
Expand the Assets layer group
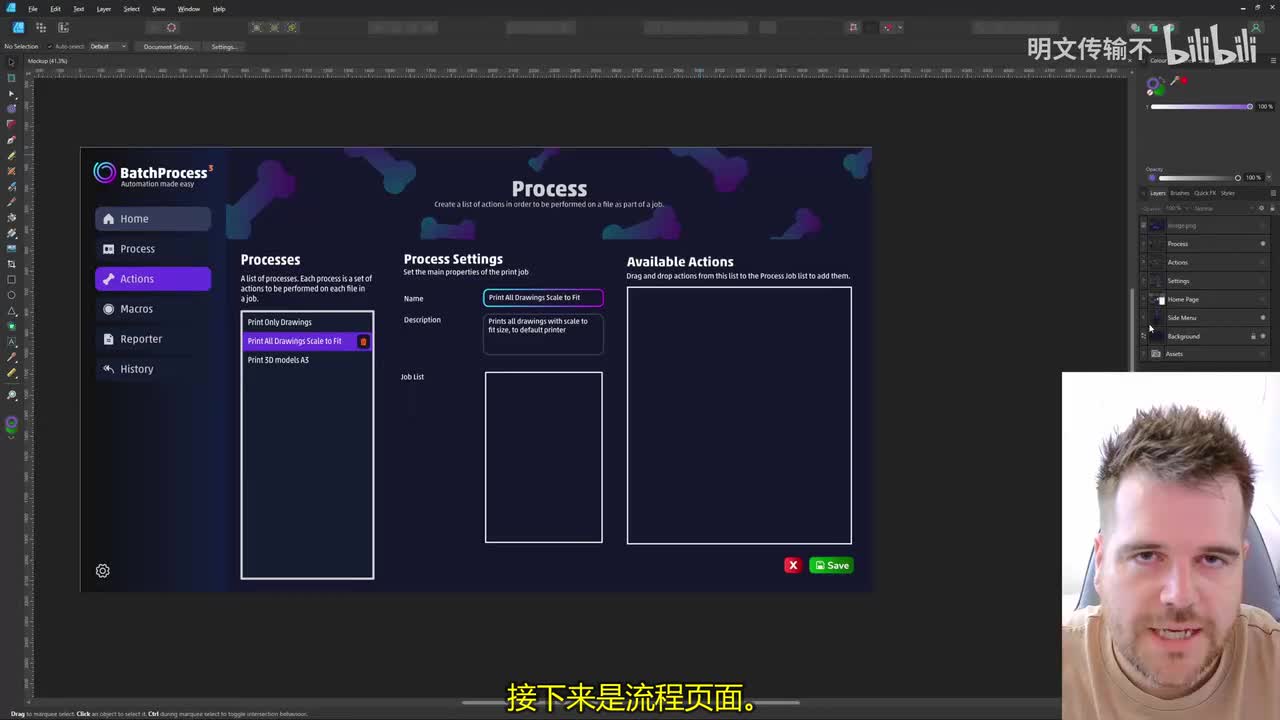[1143, 353]
